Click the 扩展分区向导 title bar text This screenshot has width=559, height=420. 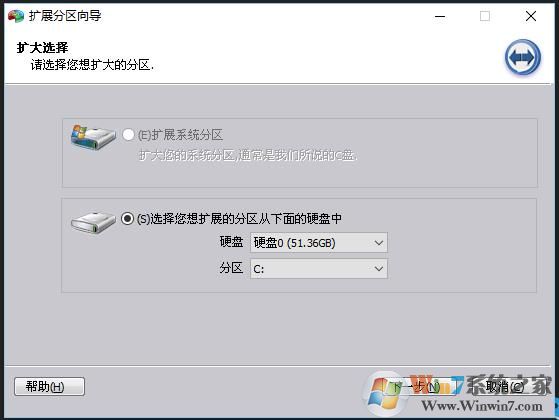65,16
